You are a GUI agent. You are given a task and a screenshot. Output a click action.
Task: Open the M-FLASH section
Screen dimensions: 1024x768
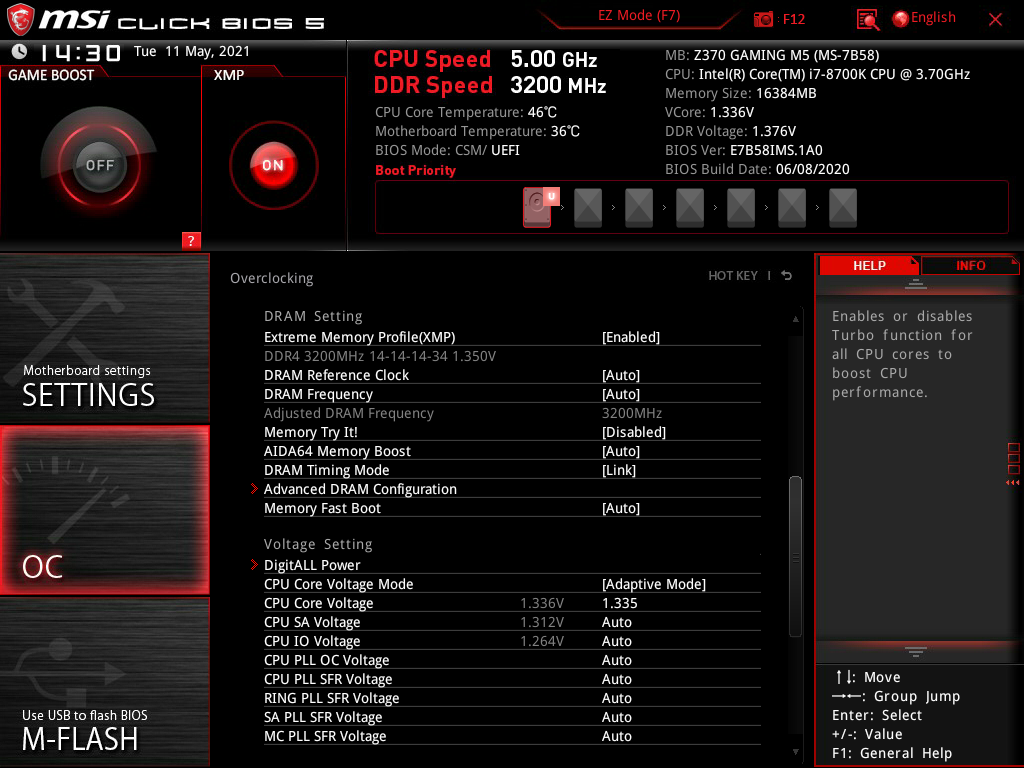pos(104,682)
